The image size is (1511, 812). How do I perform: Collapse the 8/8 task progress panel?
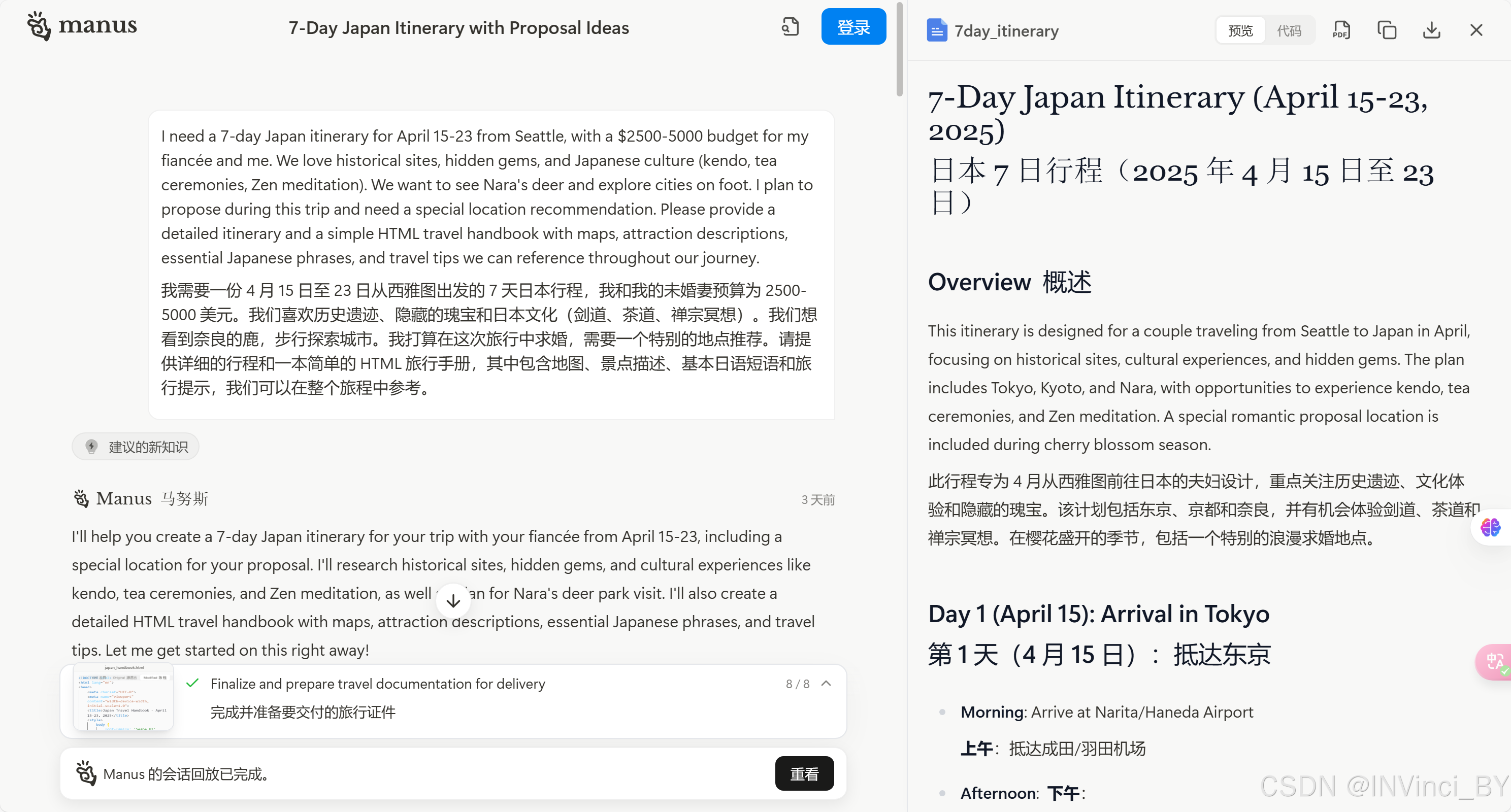coord(826,684)
